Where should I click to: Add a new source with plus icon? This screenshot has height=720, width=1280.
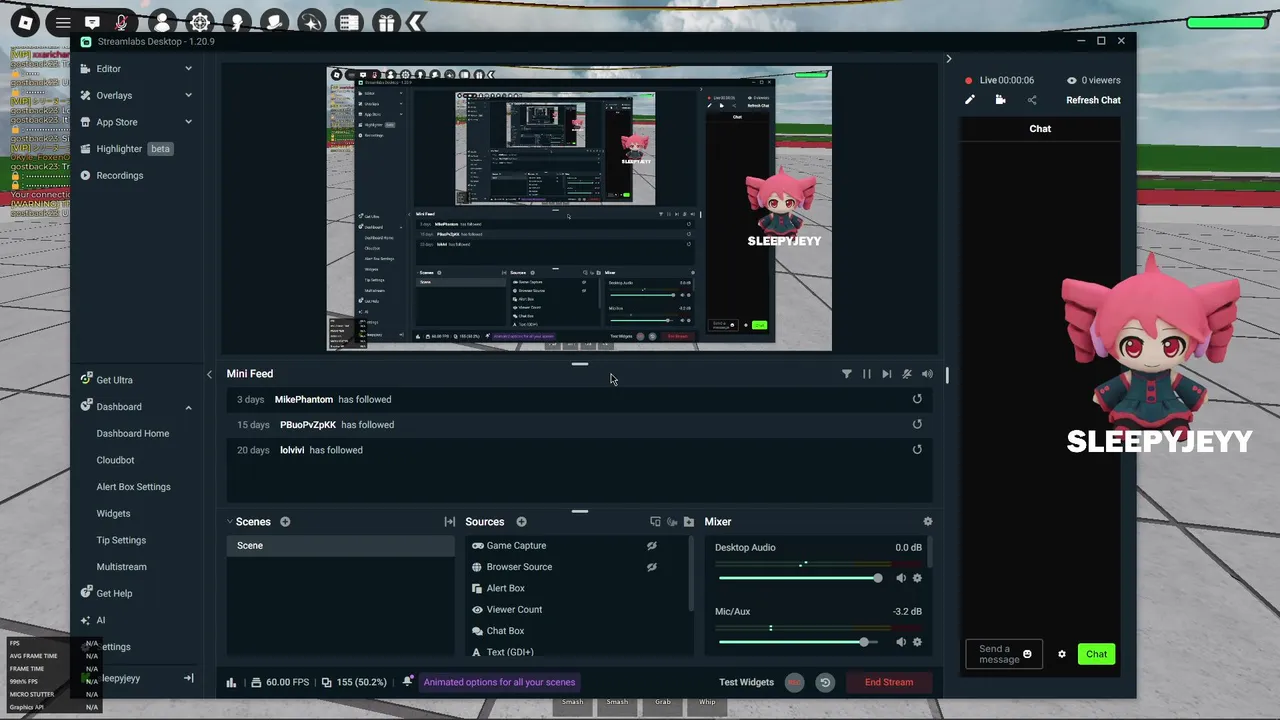click(x=521, y=522)
